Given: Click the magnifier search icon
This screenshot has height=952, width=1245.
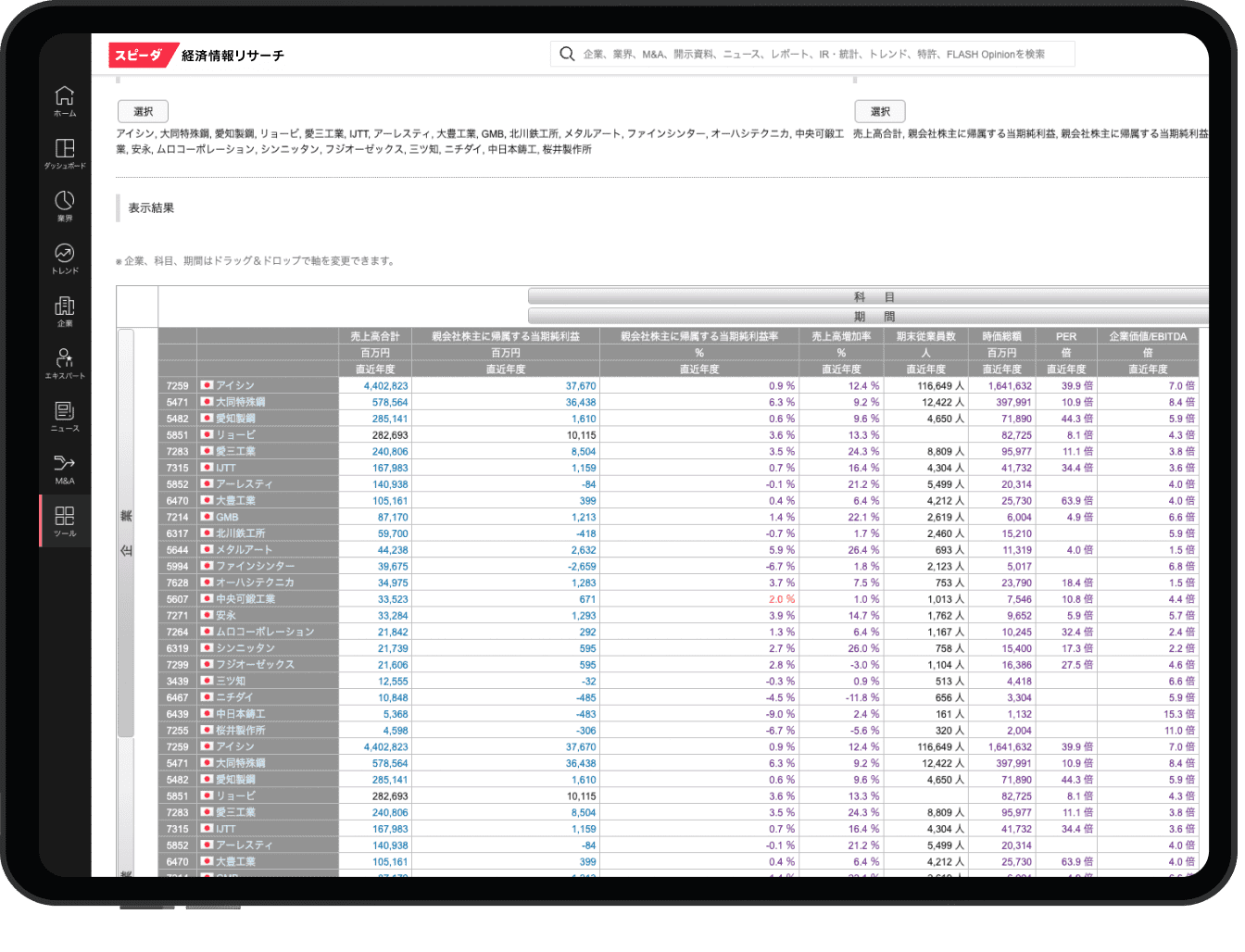Looking at the screenshot, I should point(567,54).
